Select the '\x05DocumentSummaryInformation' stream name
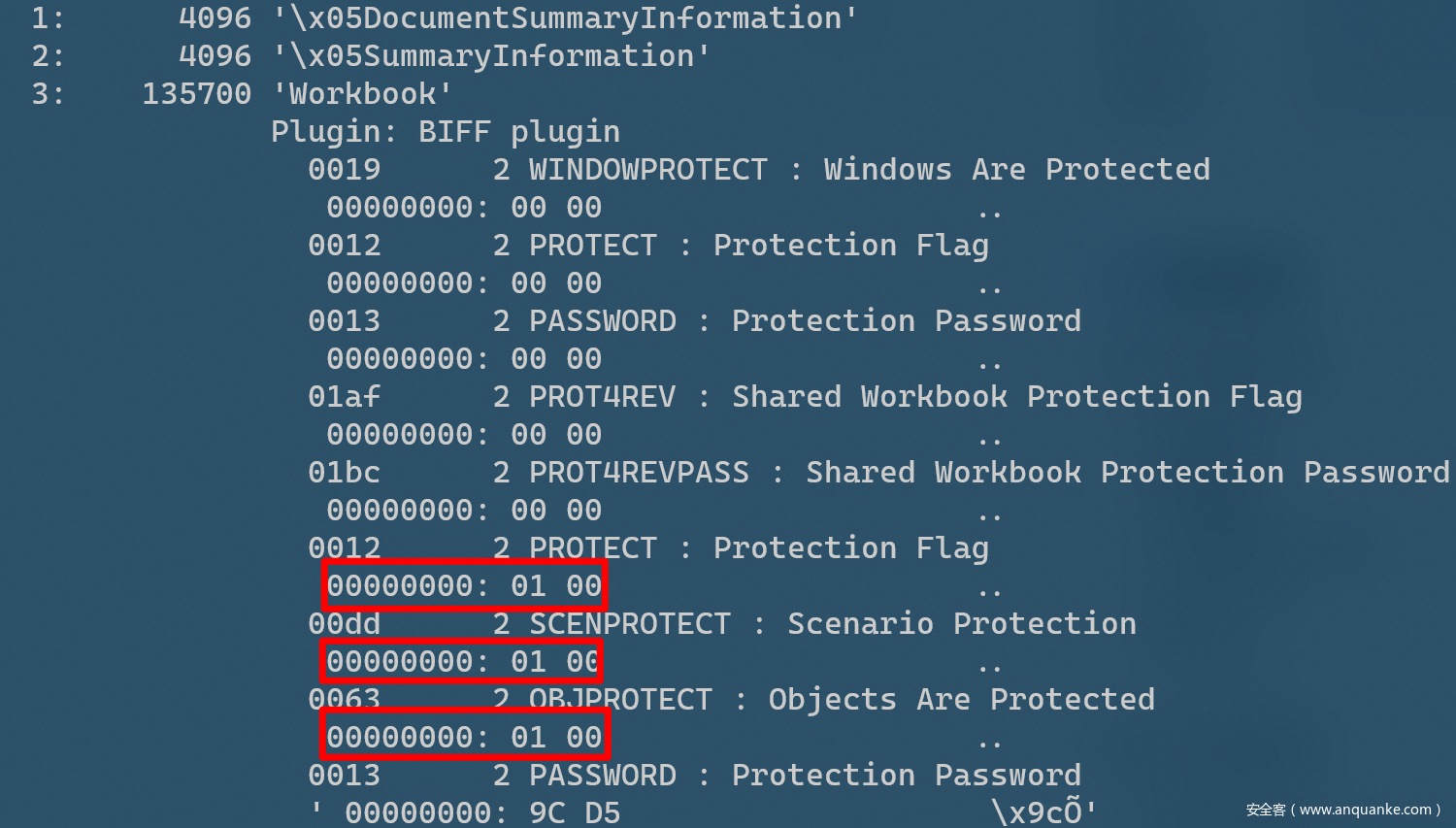1456x828 pixels. pyautogui.click(x=565, y=18)
